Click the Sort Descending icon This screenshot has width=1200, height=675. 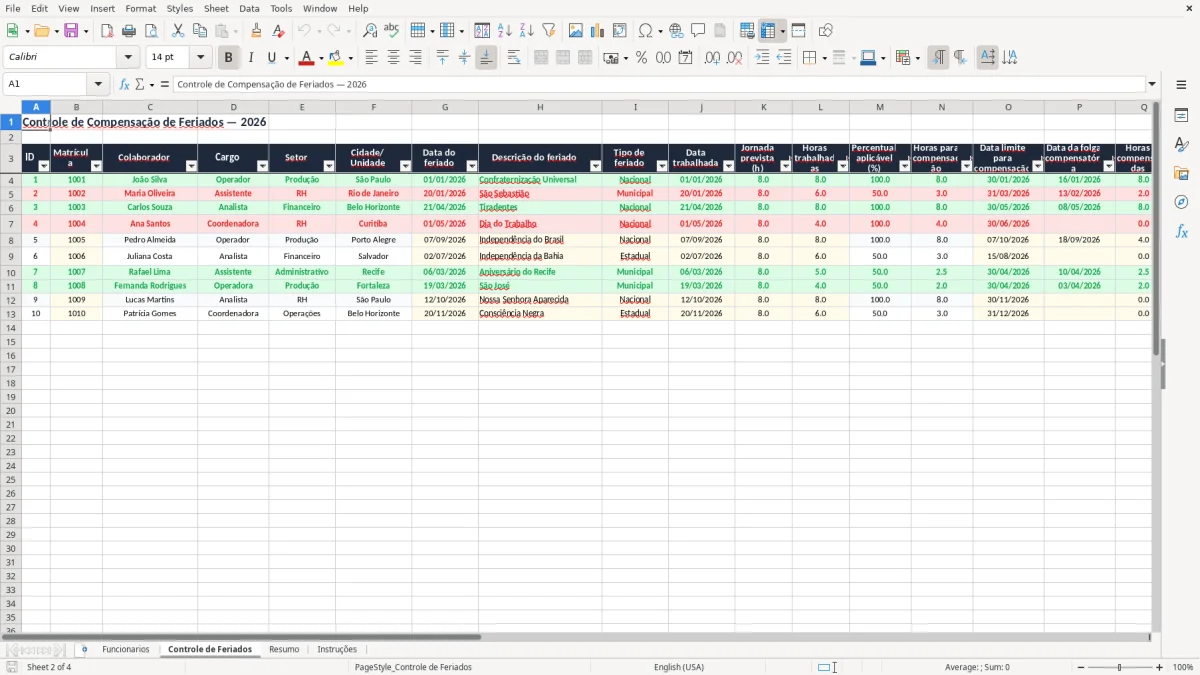[x=527, y=31]
